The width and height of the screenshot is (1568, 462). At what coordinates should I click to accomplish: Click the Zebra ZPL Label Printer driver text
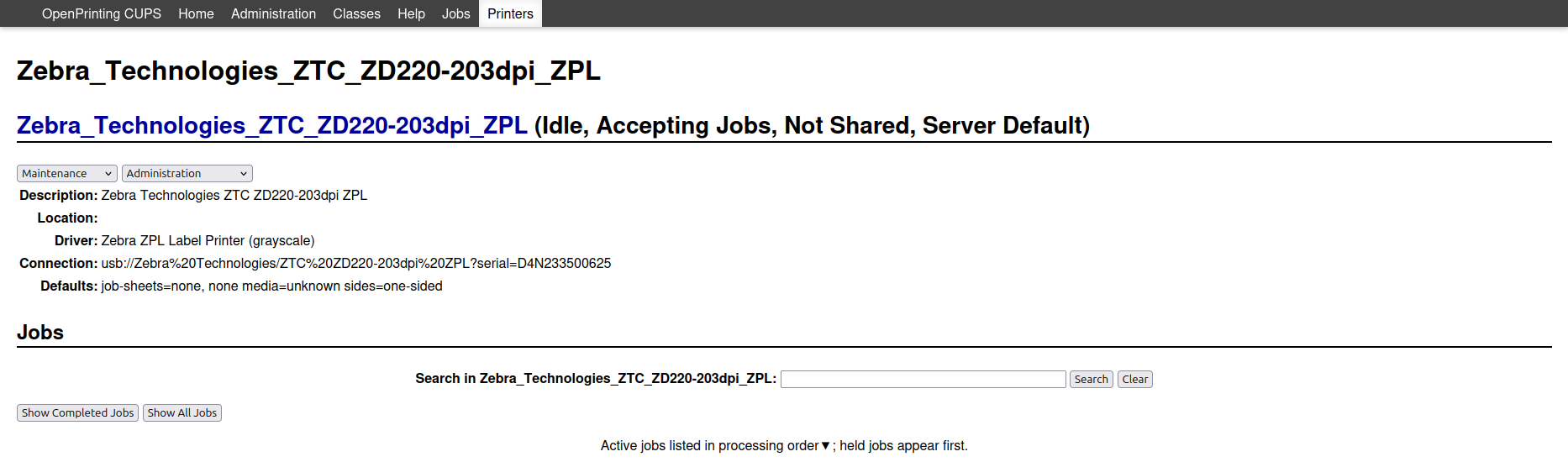(208, 241)
